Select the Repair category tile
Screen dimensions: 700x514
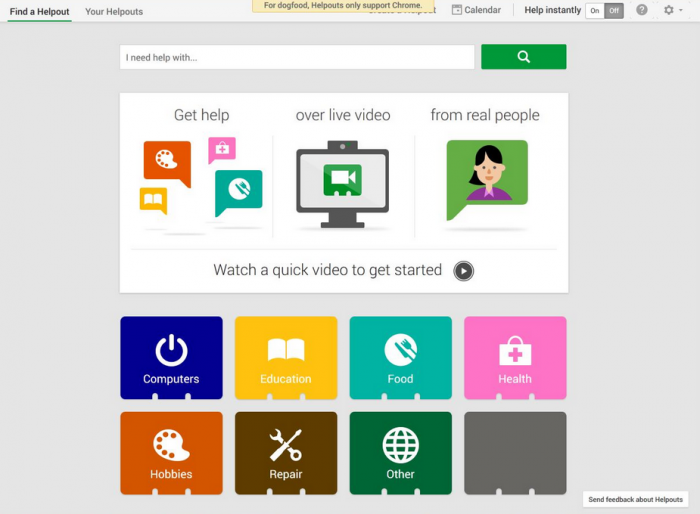[286, 453]
